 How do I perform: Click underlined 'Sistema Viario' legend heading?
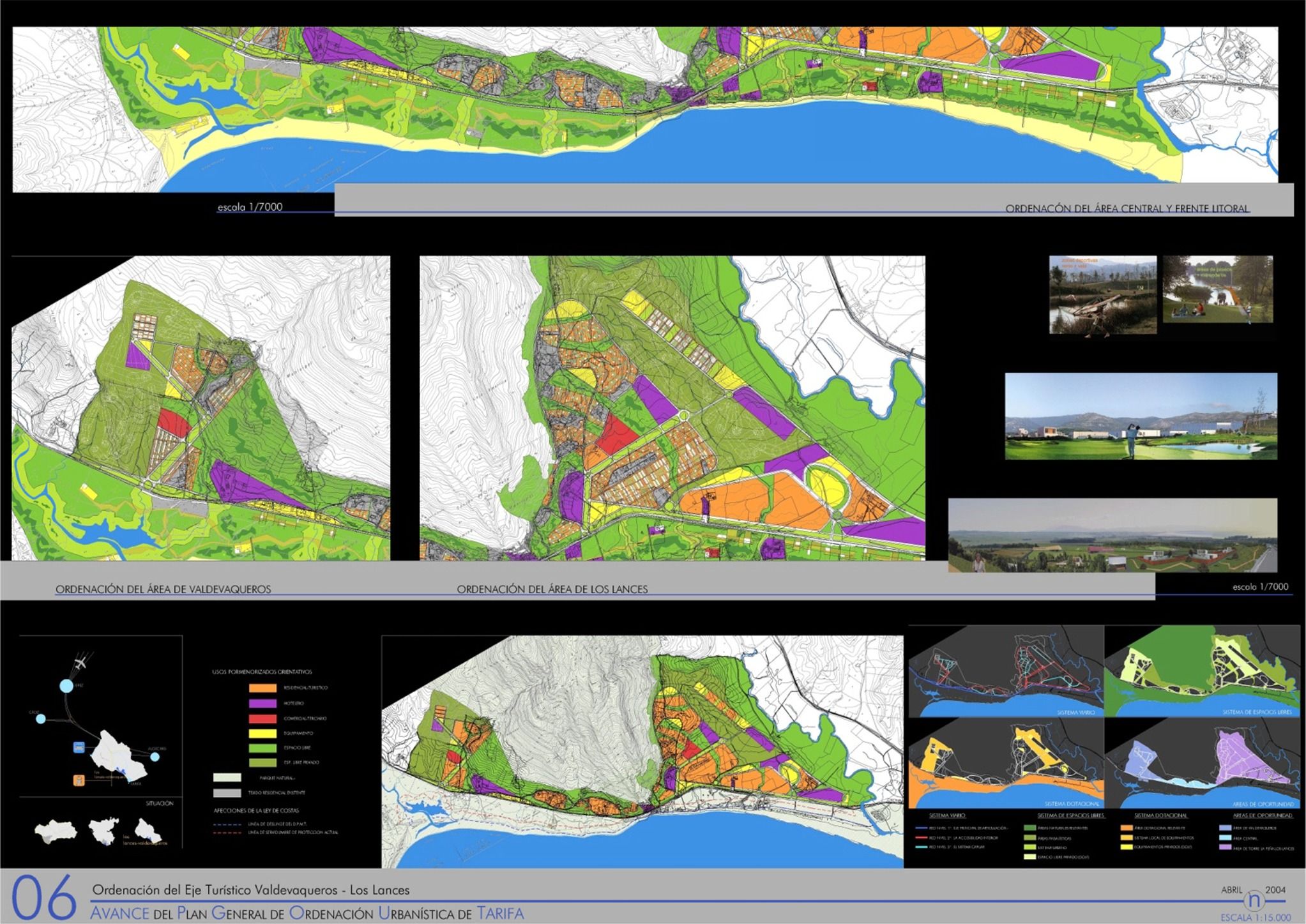(948, 815)
